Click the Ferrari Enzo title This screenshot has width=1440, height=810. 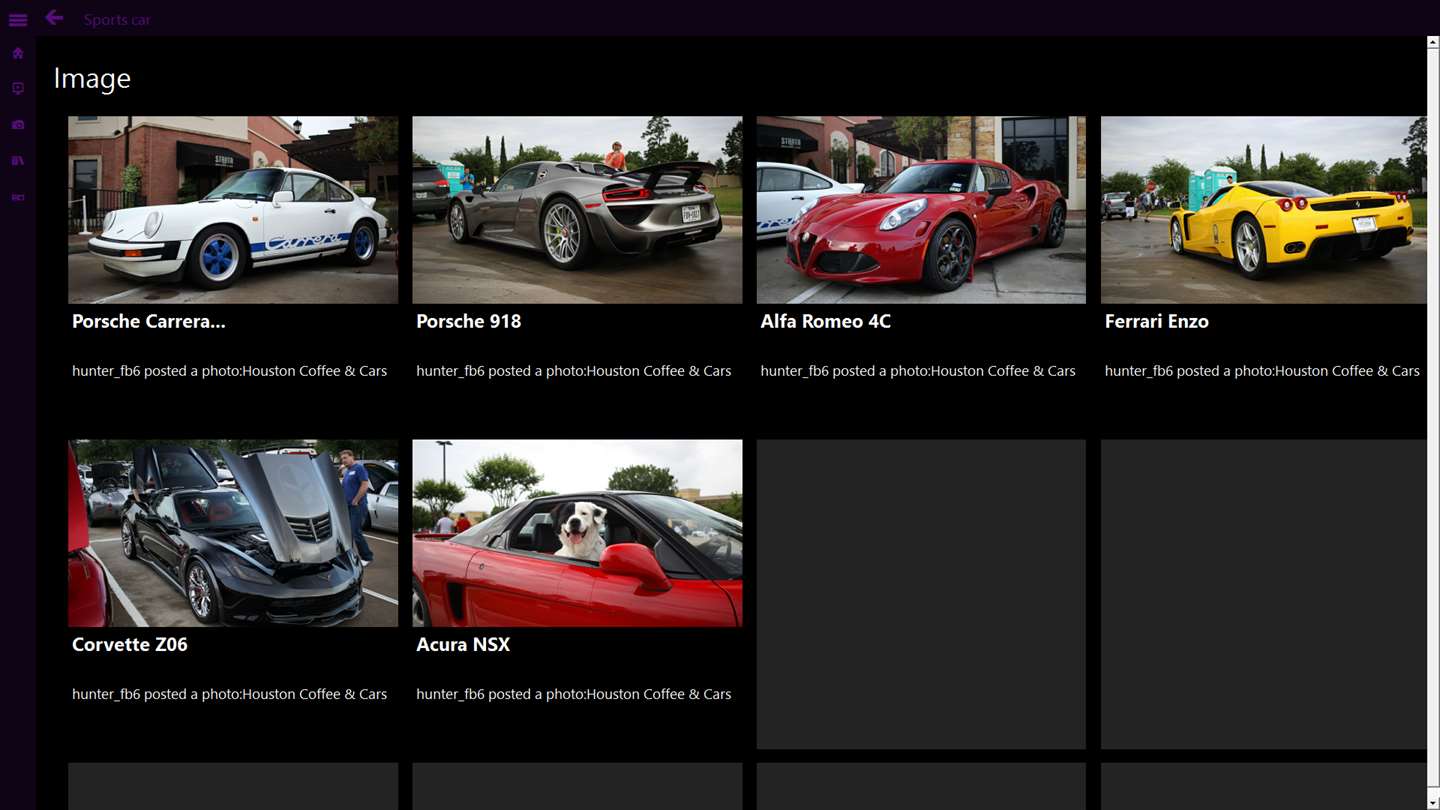[x=1156, y=321]
